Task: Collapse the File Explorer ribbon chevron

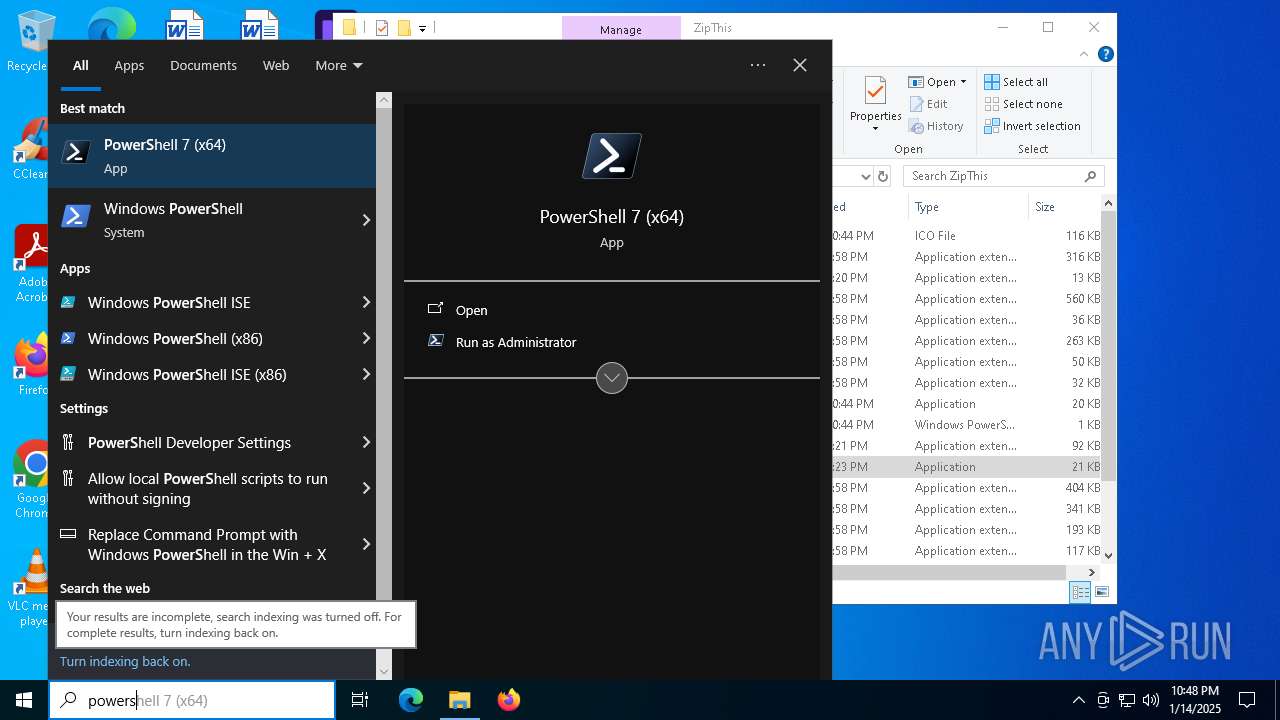Action: [x=1086, y=54]
